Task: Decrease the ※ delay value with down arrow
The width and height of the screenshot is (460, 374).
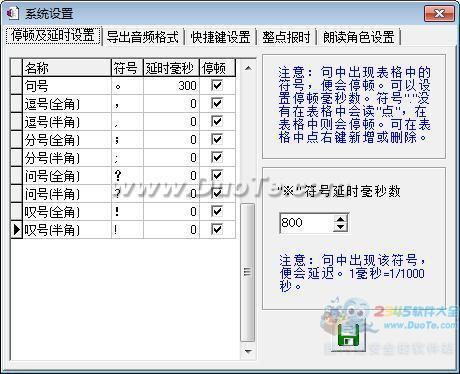Action: [340, 227]
